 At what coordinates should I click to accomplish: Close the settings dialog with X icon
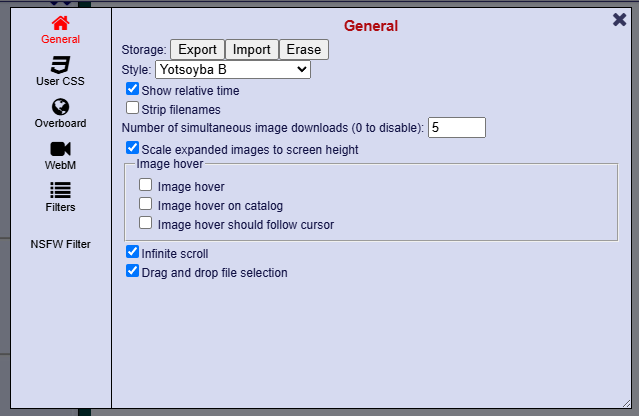(x=619, y=20)
